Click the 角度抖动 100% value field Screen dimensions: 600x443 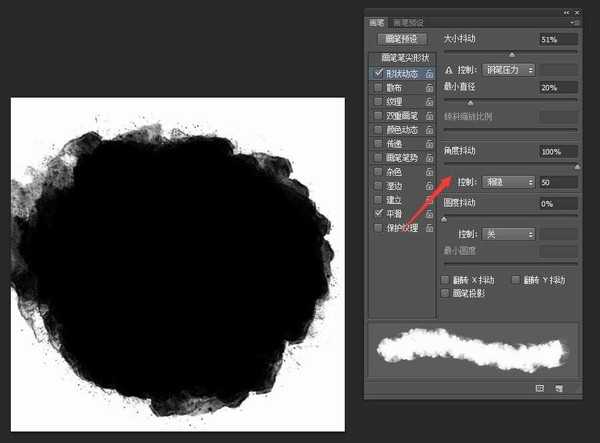coord(558,151)
